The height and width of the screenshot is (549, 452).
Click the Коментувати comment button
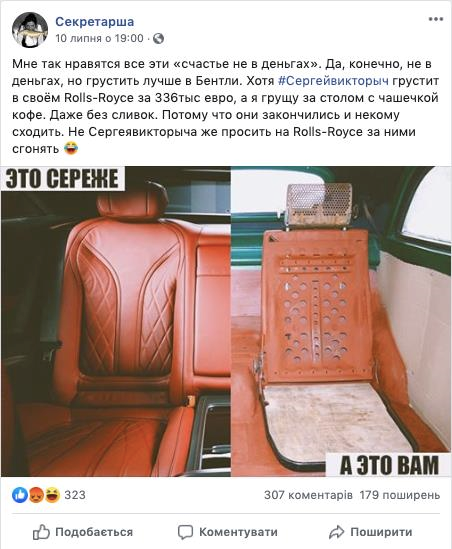(228, 532)
